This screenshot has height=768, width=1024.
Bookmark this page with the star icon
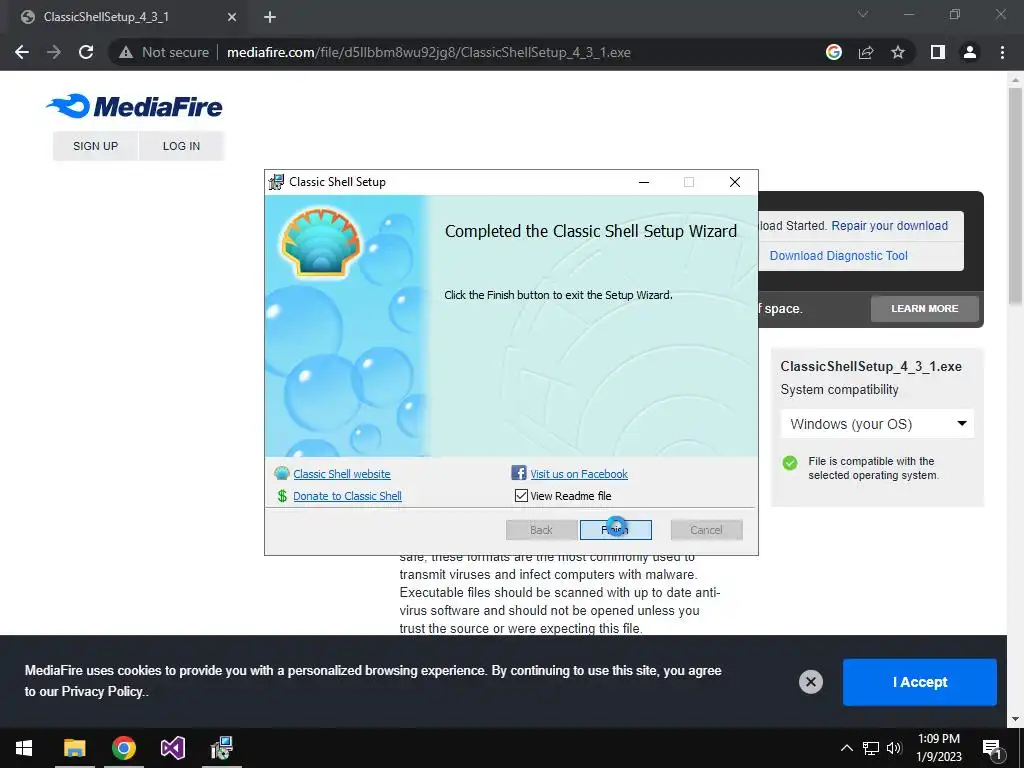(898, 52)
